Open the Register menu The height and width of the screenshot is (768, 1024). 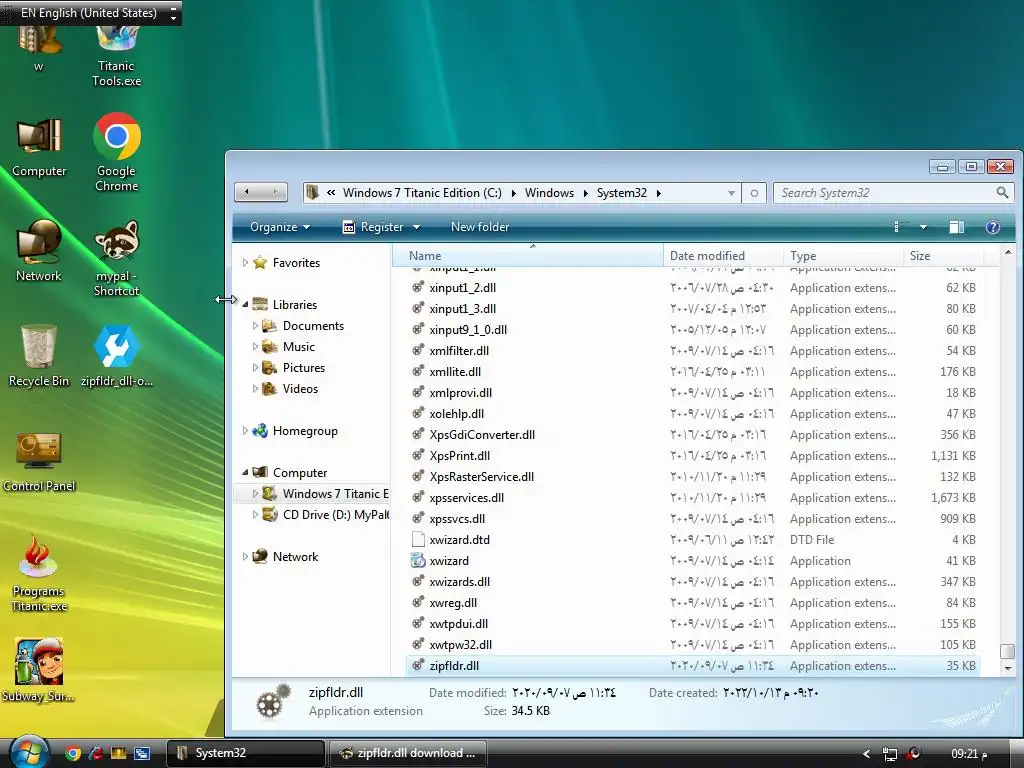(x=381, y=227)
